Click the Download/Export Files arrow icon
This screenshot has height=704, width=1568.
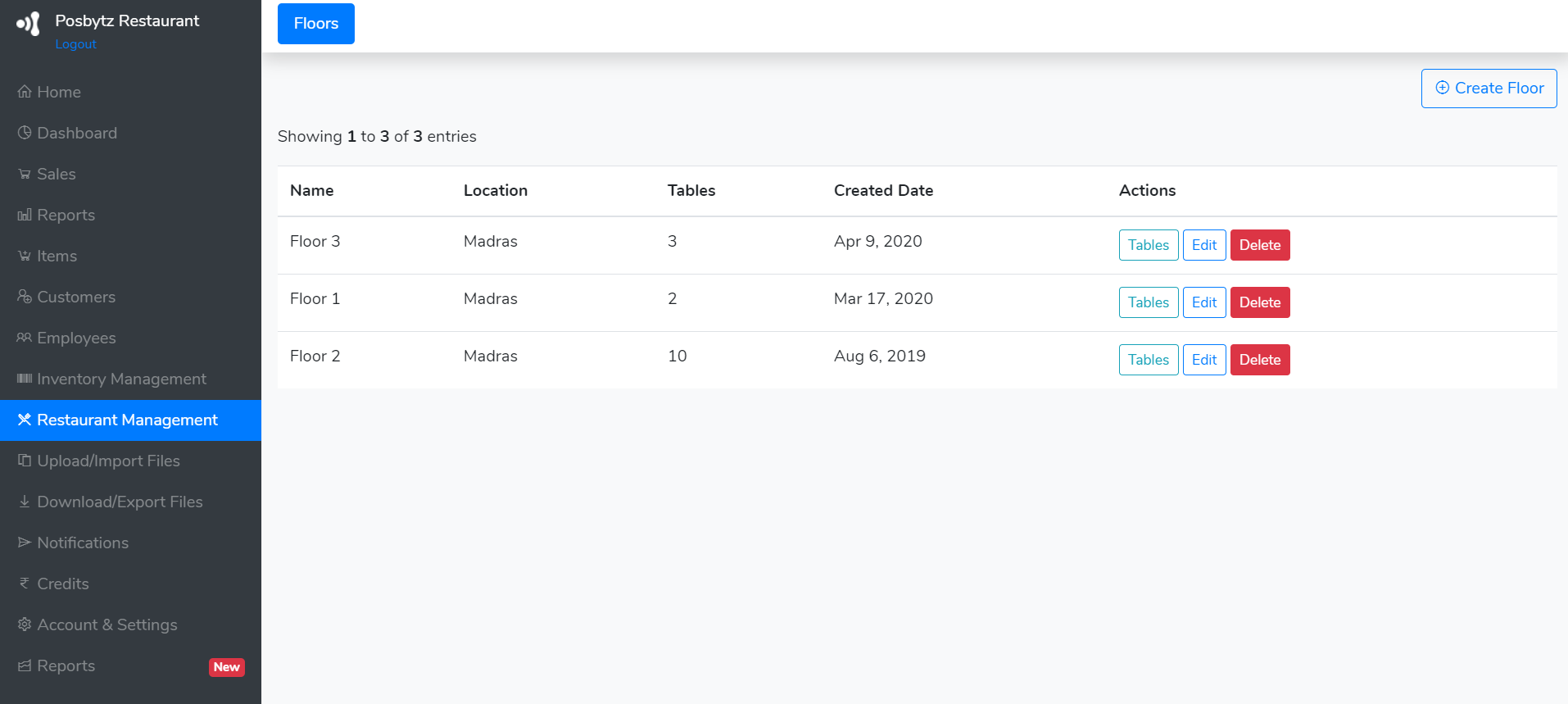(25, 502)
